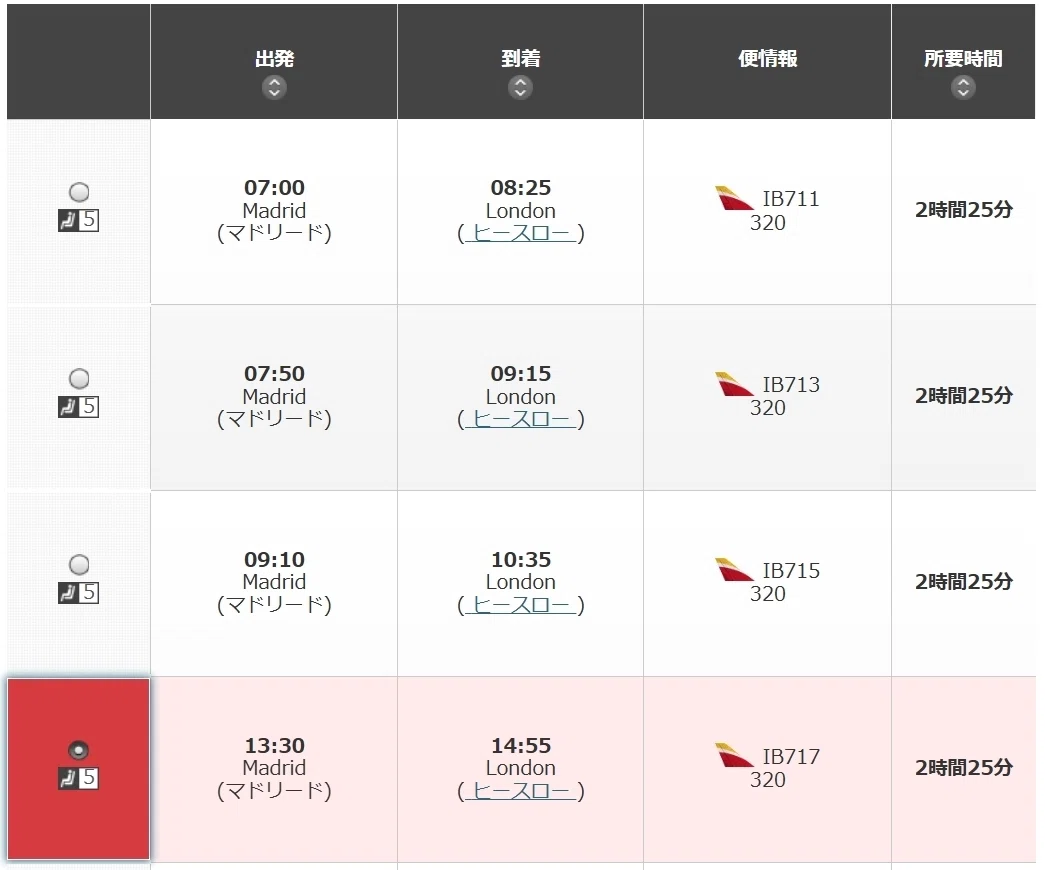Sort by 出発 departure time arrows
1045x870 pixels.
point(274,87)
